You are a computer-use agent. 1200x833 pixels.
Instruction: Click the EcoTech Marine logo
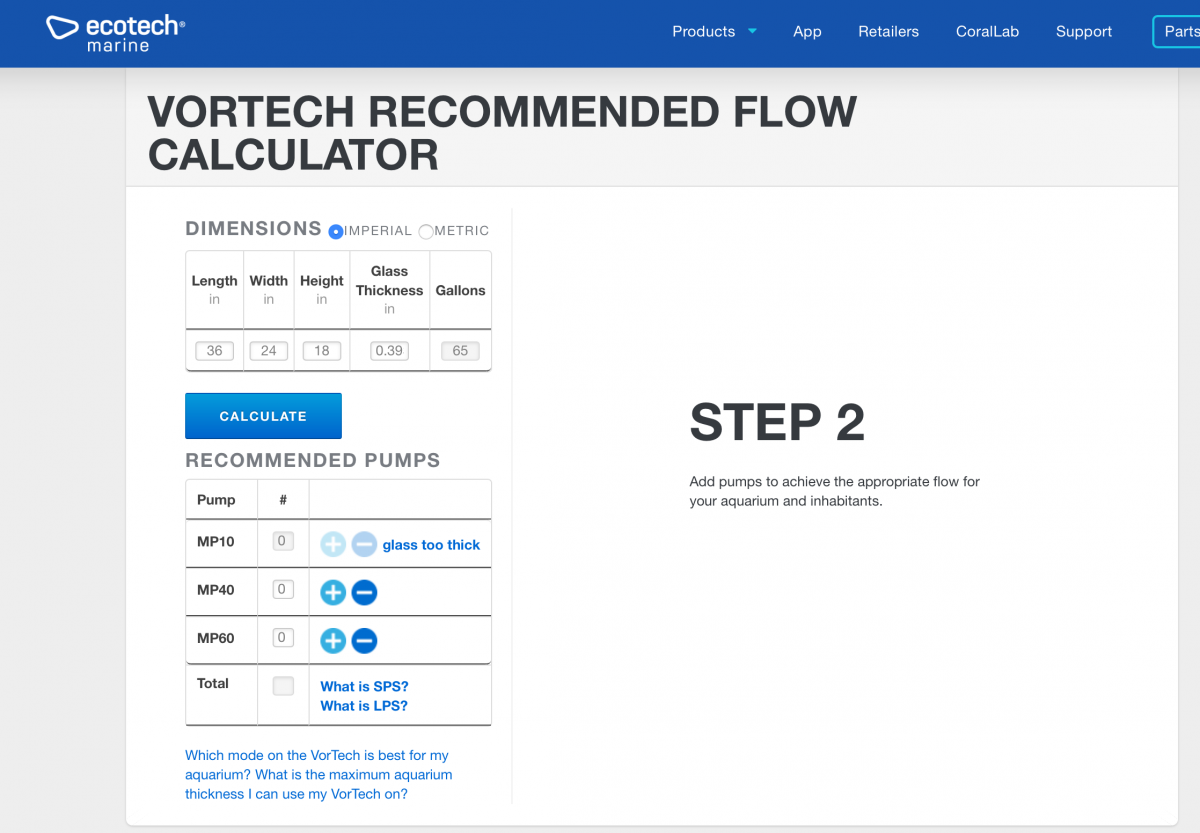(115, 32)
